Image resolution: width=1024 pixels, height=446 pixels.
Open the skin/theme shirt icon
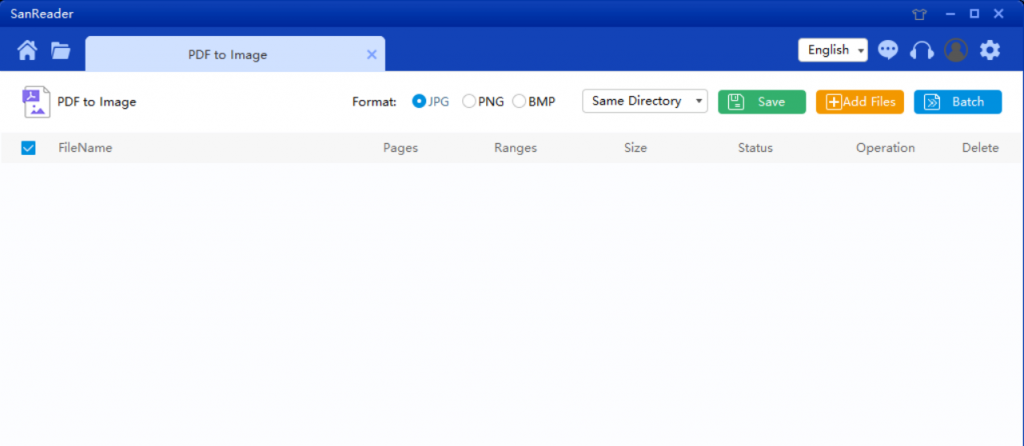(920, 14)
